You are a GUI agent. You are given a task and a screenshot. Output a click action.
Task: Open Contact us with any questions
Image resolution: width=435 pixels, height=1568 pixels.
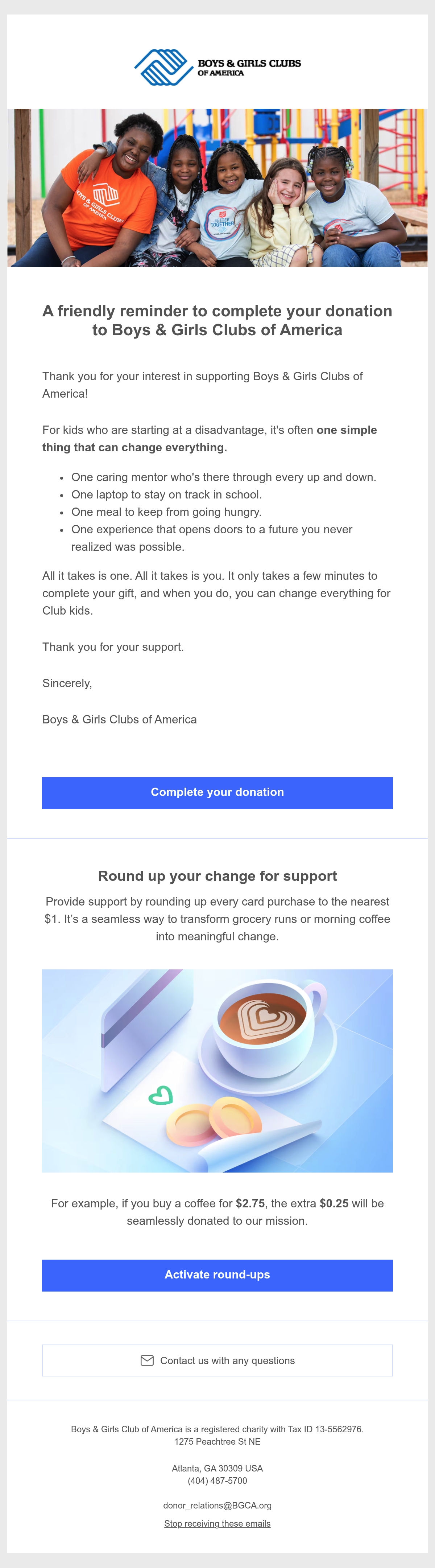click(217, 1360)
